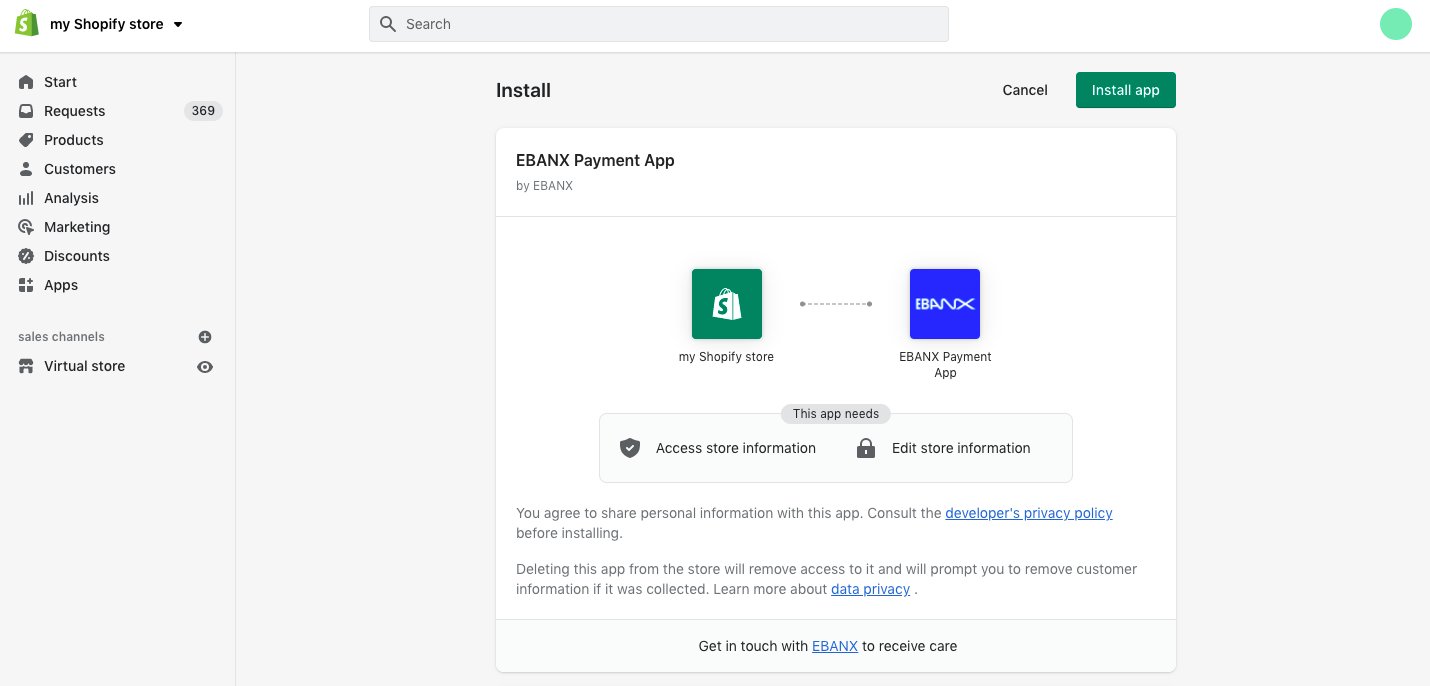Click the Customers person icon

click(26, 169)
